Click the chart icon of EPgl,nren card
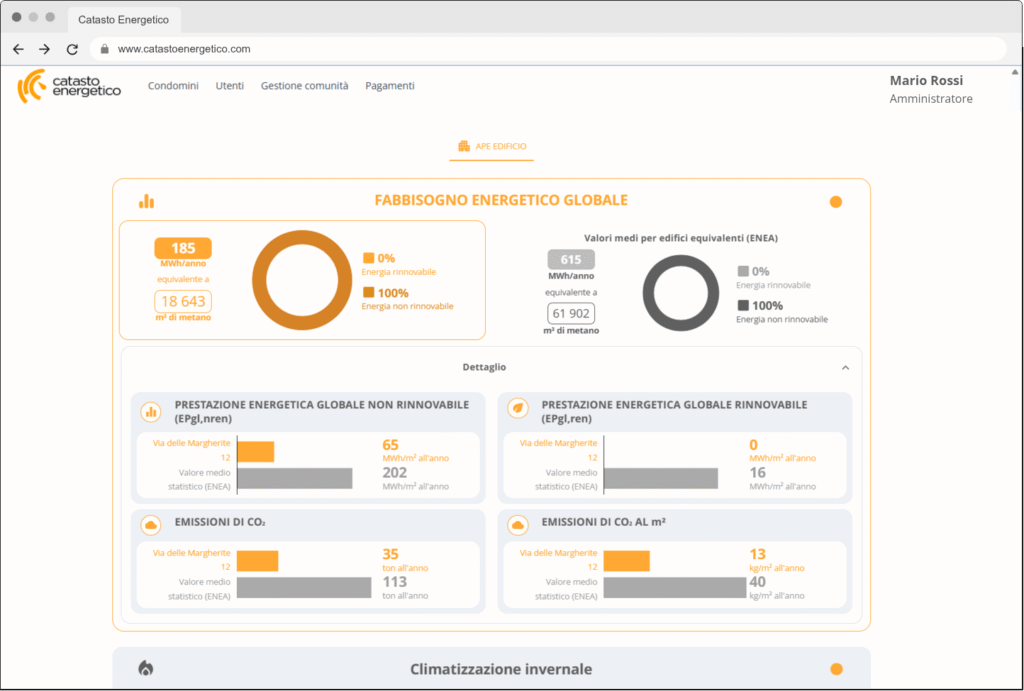This screenshot has width=1024, height=691. coord(151,410)
